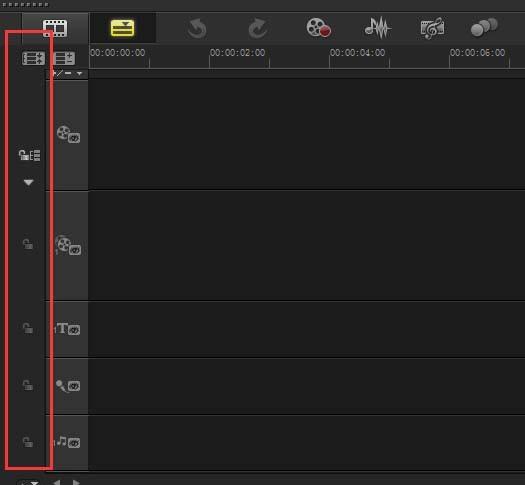Select the yellow Timeline View button

[123, 28]
